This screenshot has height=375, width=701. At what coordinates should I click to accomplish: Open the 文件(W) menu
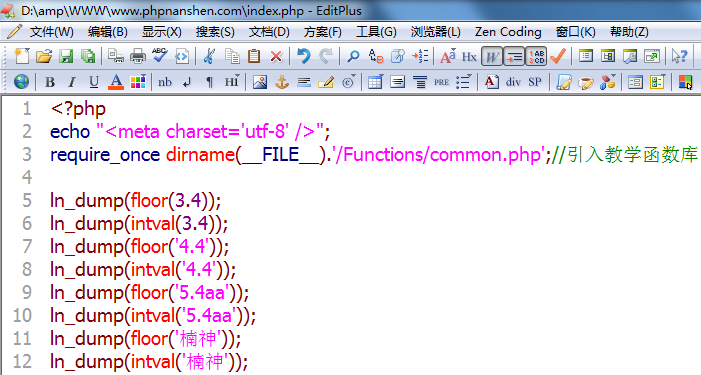click(x=51, y=32)
